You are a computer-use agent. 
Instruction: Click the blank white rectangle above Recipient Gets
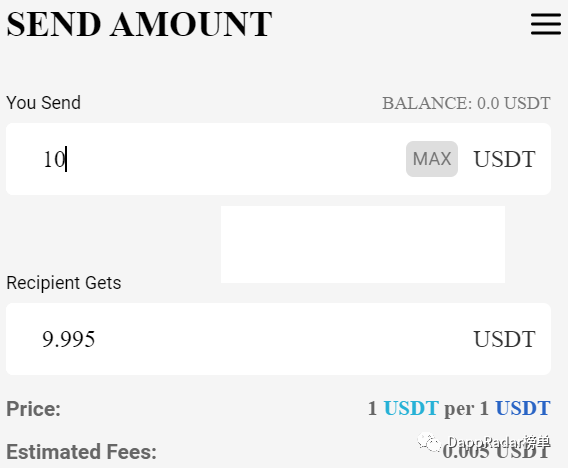click(x=363, y=245)
